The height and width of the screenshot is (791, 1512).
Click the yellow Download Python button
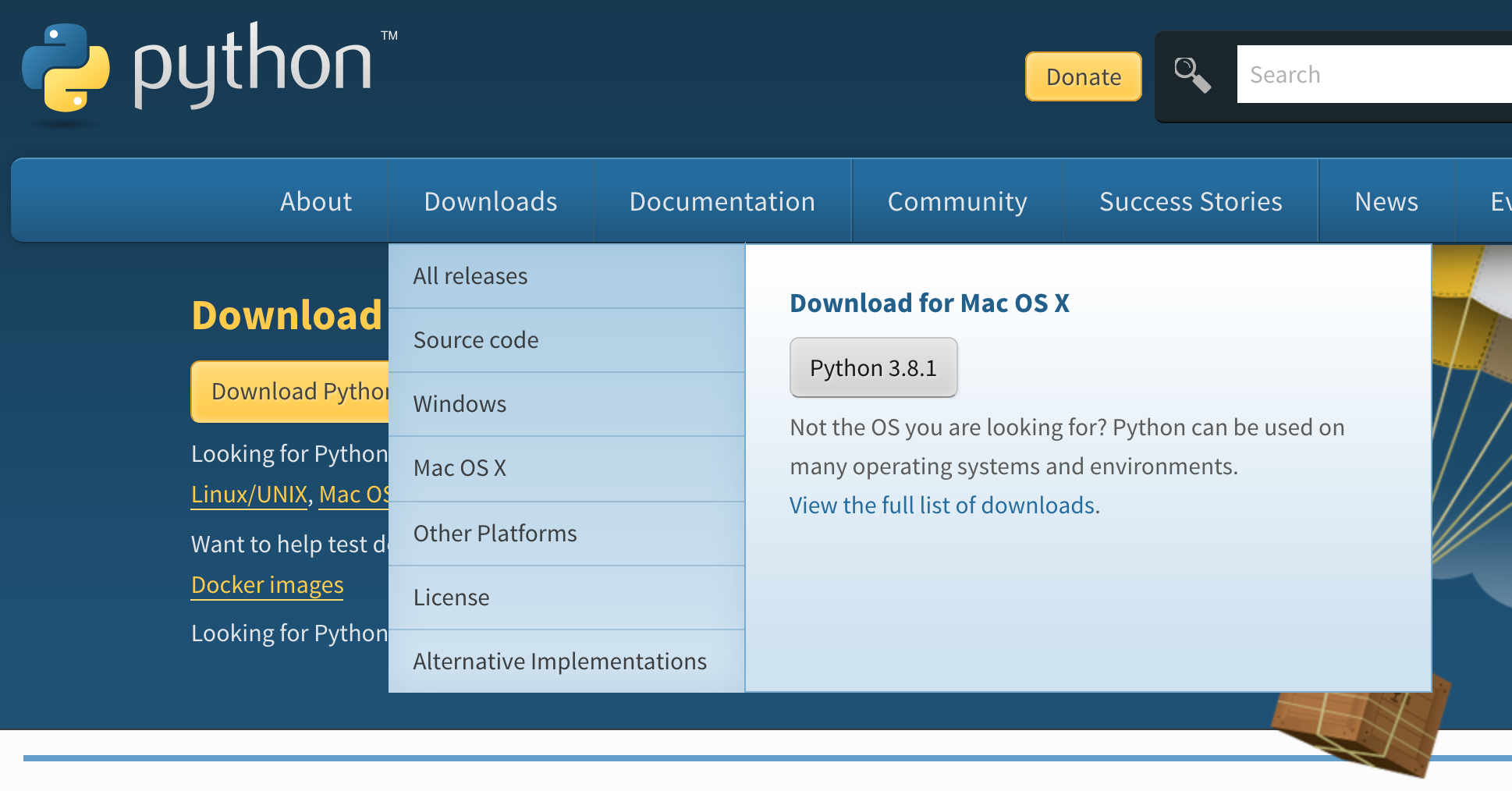pyautogui.click(x=290, y=392)
